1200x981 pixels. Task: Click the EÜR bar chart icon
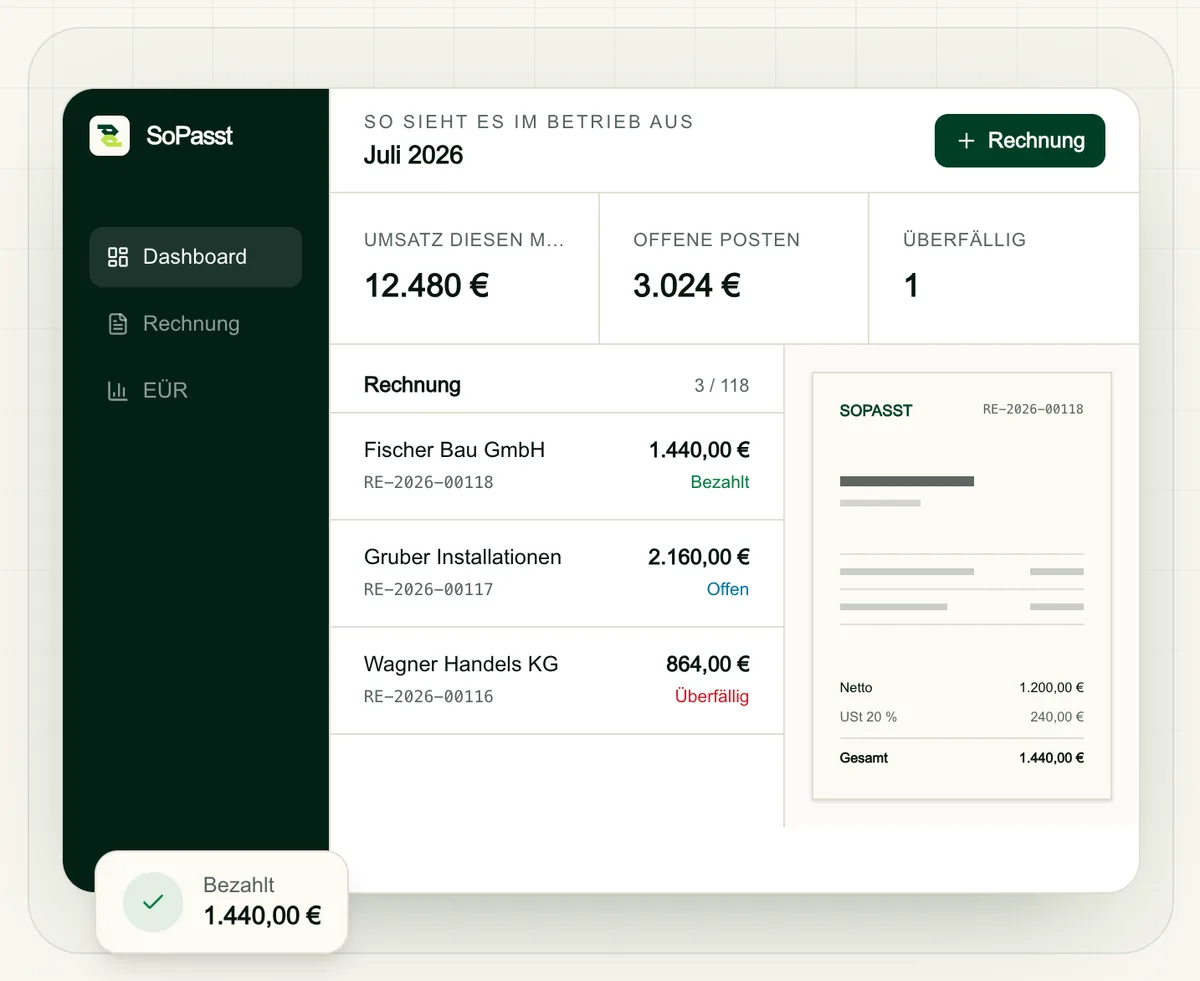click(118, 391)
